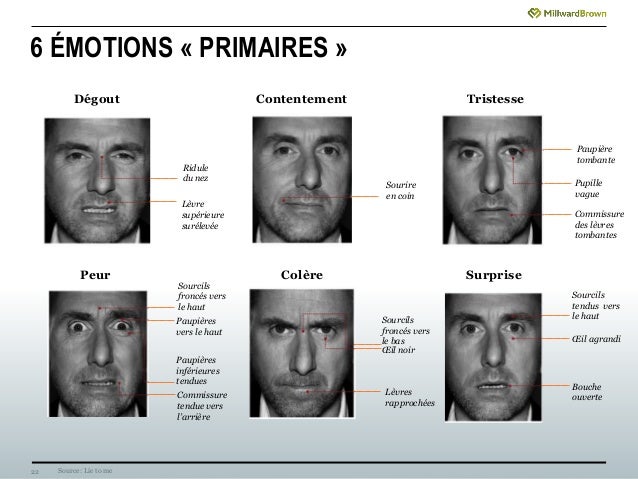Click the 'Commissure tendue vers l'arrière' annotation

tap(202, 406)
